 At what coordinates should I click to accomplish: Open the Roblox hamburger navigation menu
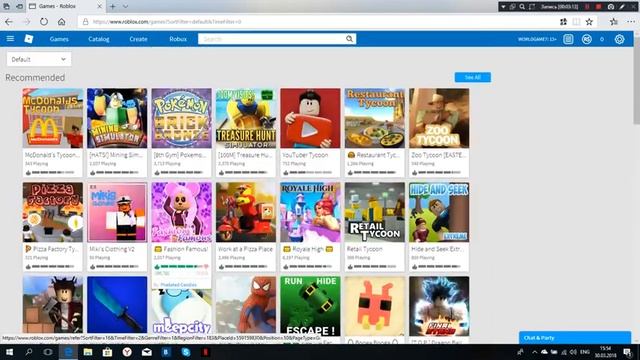pos(10,39)
